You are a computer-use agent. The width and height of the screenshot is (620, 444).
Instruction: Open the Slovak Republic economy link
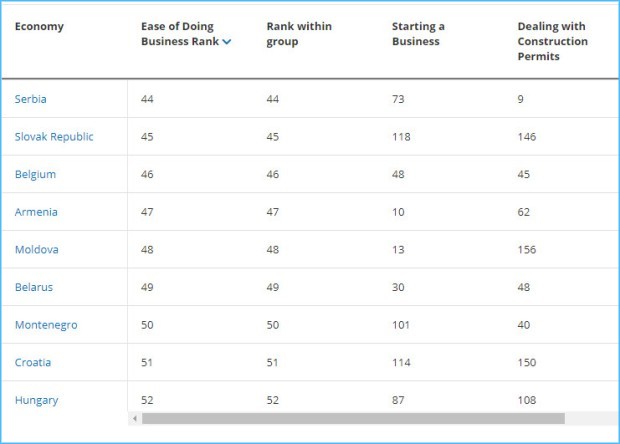54,137
